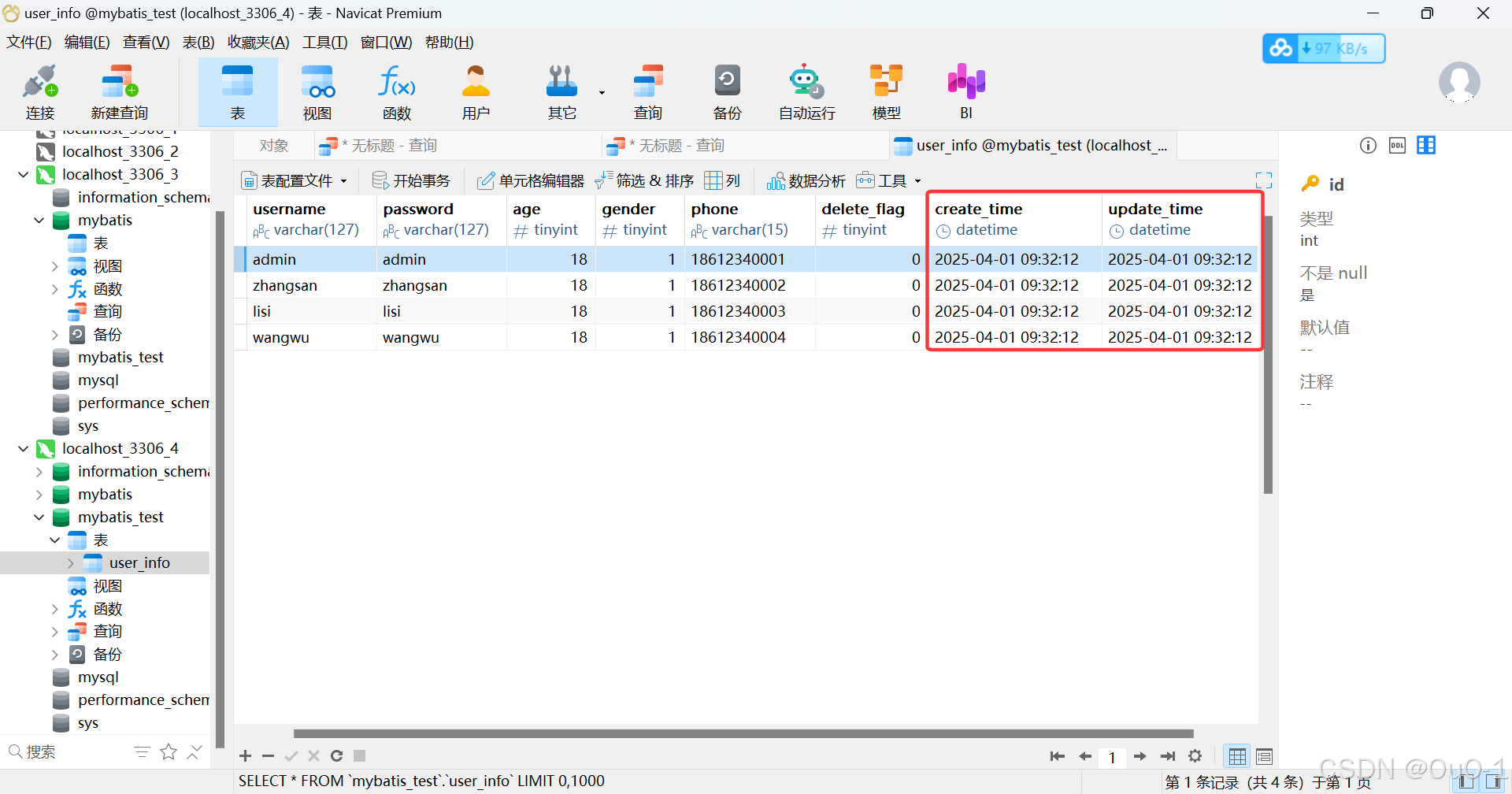Screen dimensions: 1512x794
Task: Open the BI toolbar icon
Action: pyautogui.click(x=966, y=92)
